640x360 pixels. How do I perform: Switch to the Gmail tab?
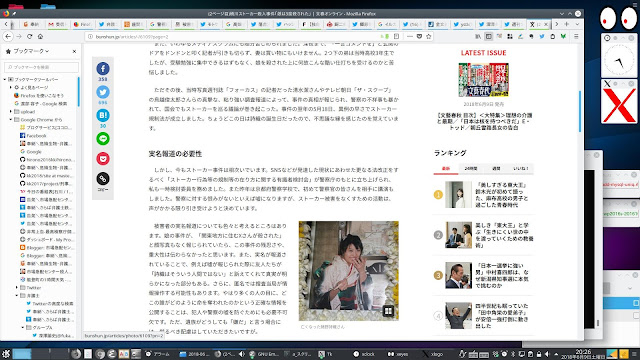click(x=58, y=24)
